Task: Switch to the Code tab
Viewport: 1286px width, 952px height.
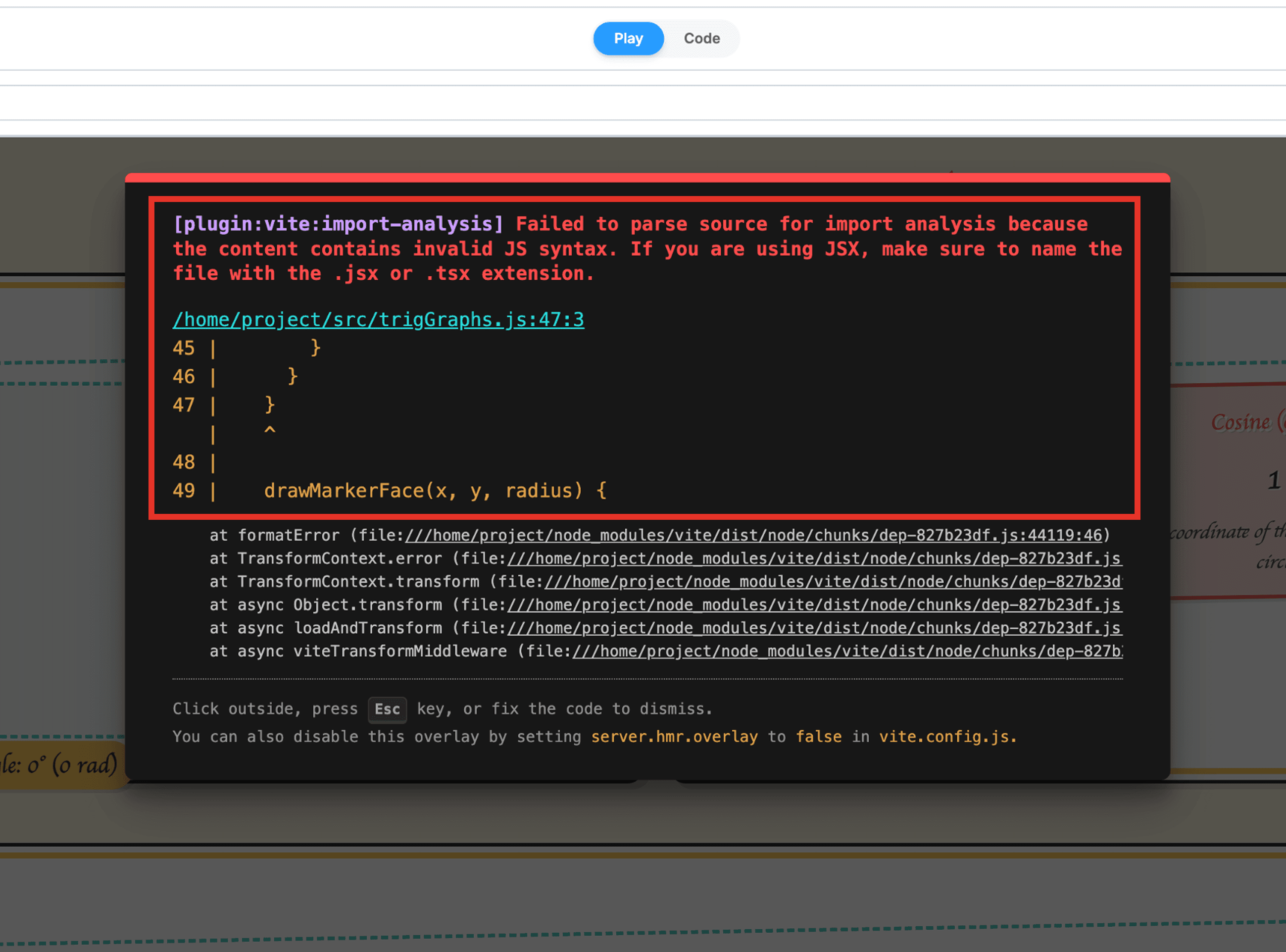Action: [701, 39]
